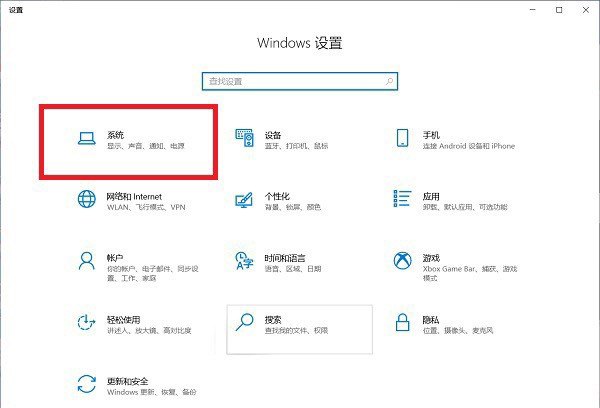Click the 位置、摄像头、麦克风 description
The width and height of the screenshot is (600, 408).
coord(458,330)
